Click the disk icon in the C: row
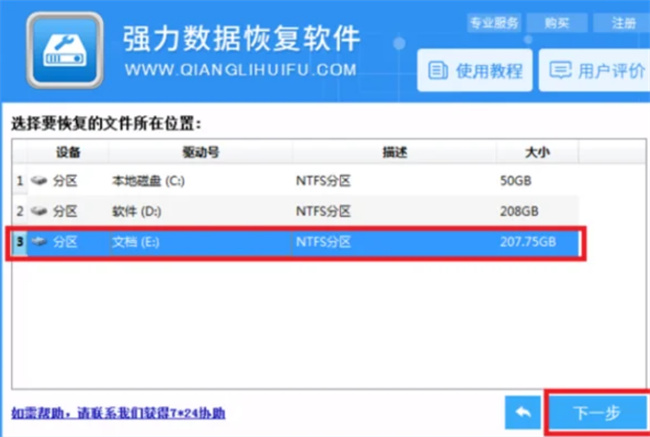Screen dimensions: 650x437 click(39, 181)
